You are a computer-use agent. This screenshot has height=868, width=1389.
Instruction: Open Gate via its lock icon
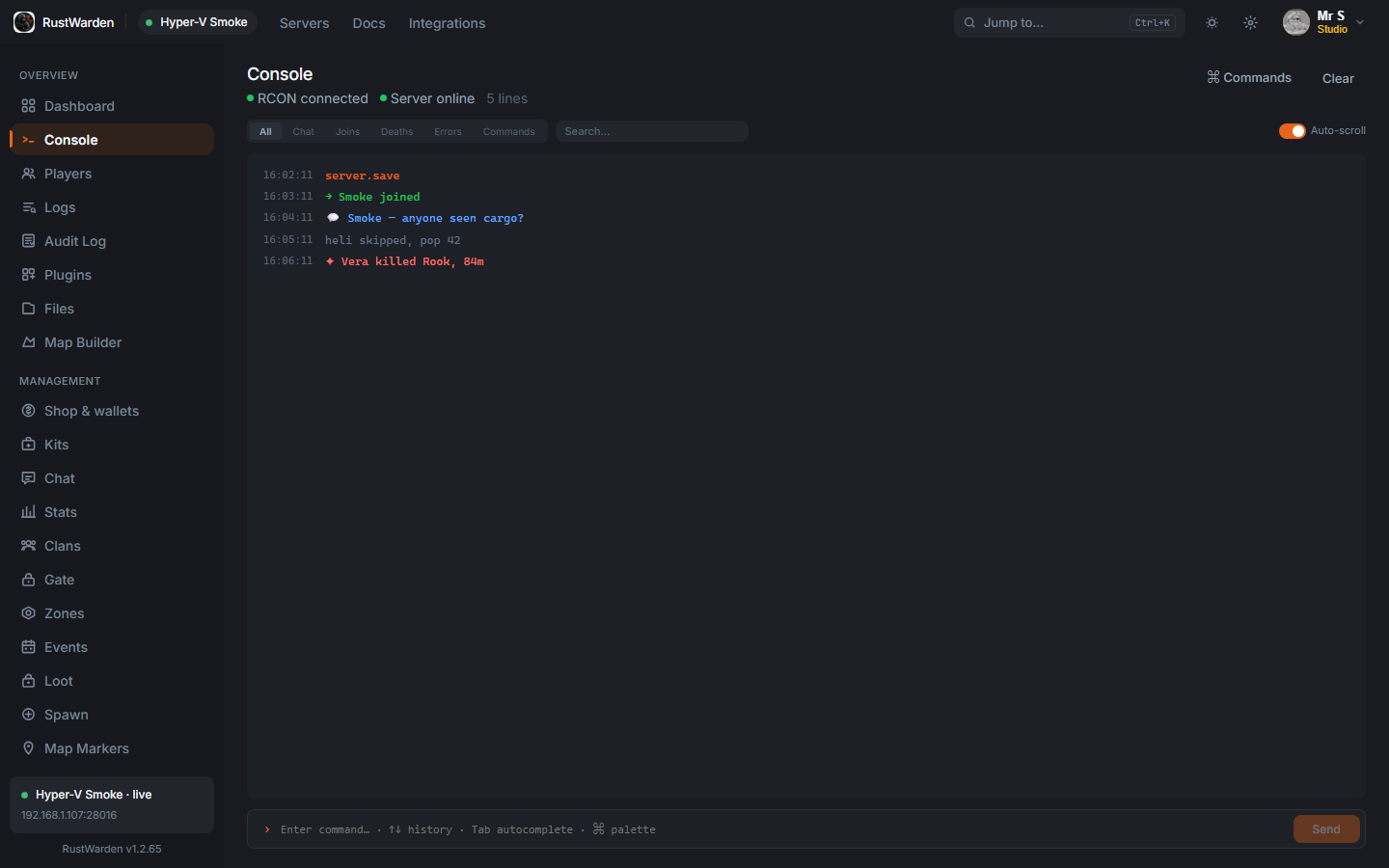point(28,580)
